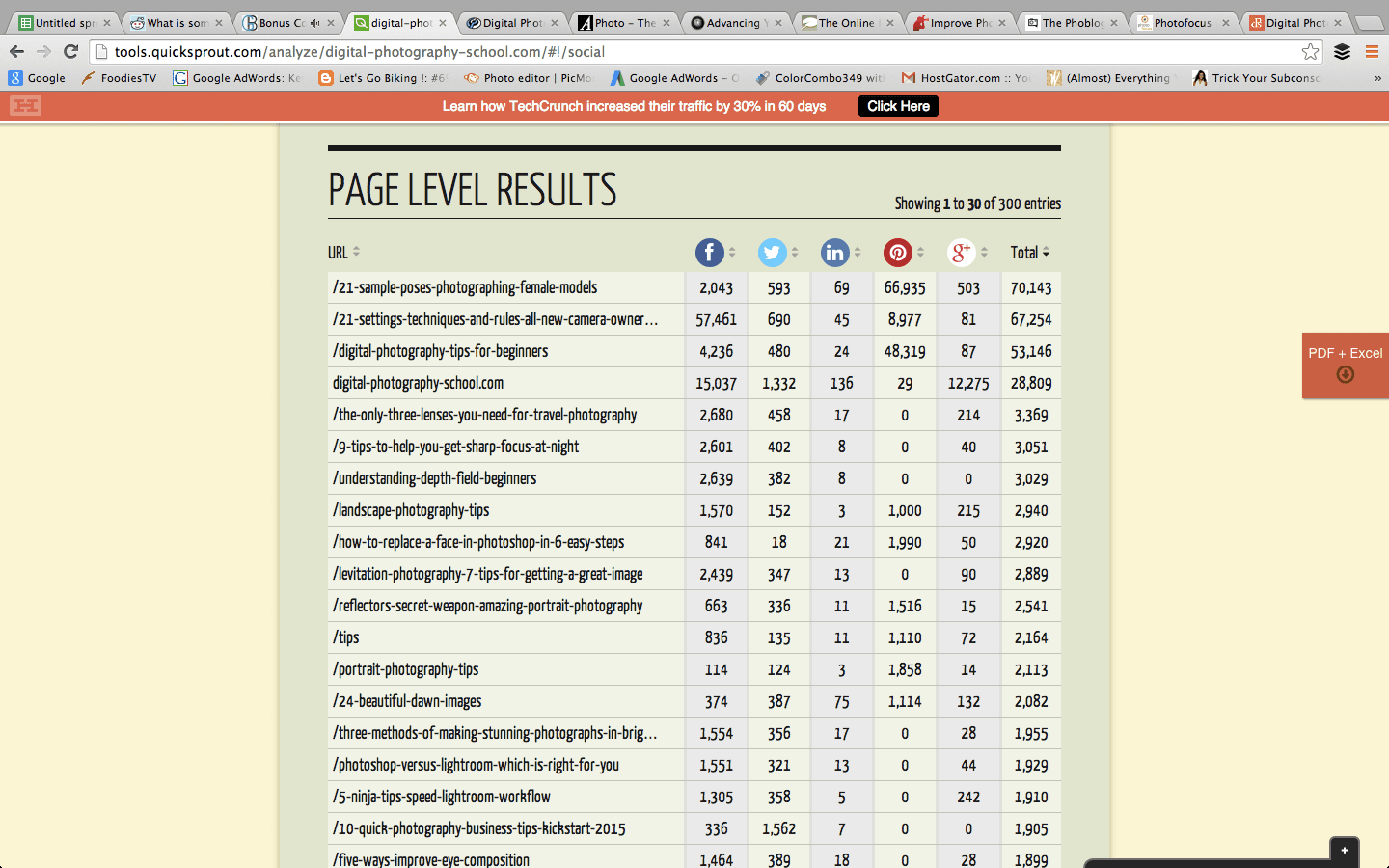This screenshot has height=868, width=1389.
Task: Select /digital-photography-tips-for-beginners URL
Action: pos(441,351)
